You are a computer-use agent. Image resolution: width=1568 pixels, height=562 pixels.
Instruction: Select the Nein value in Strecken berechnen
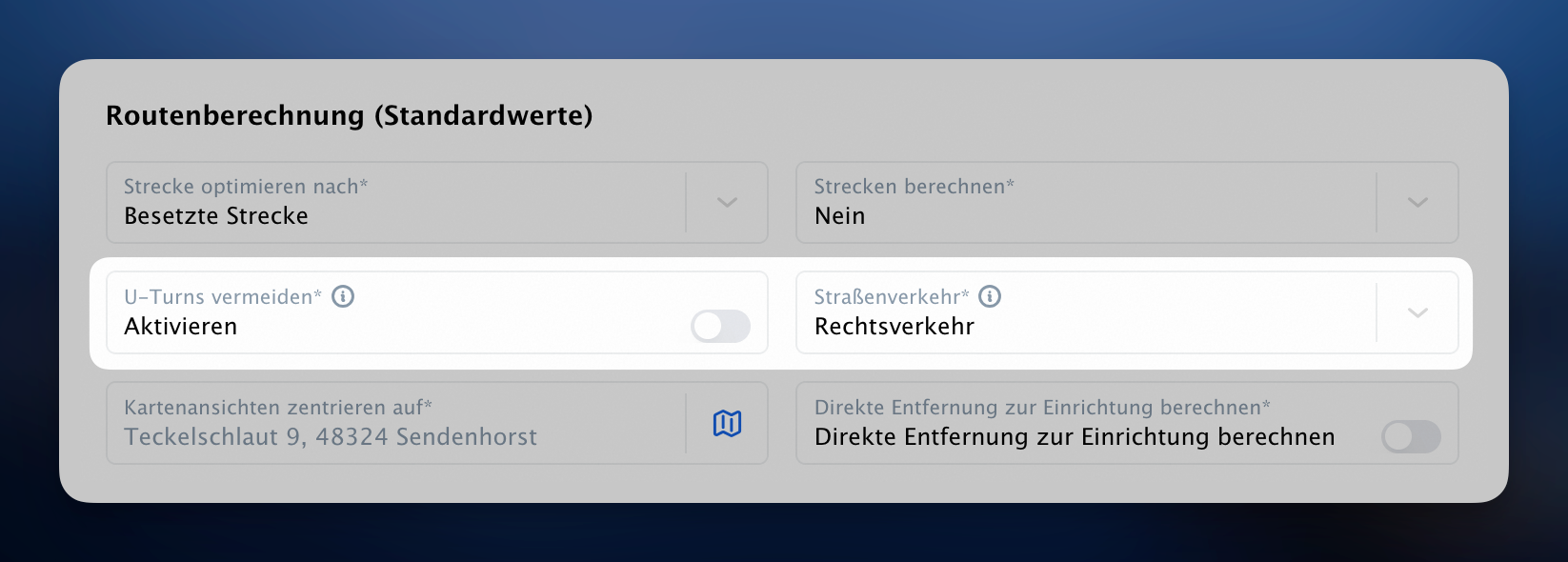tap(840, 216)
